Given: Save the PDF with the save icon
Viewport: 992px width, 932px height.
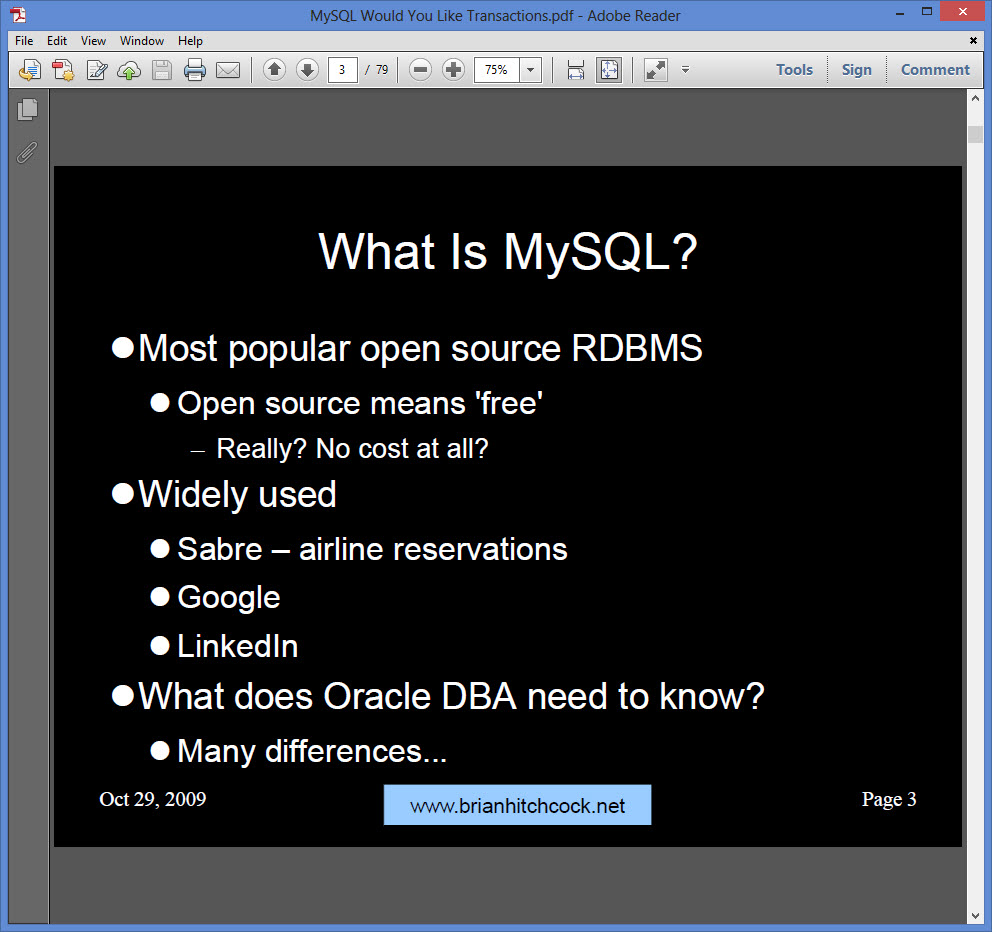Looking at the screenshot, I should (161, 70).
